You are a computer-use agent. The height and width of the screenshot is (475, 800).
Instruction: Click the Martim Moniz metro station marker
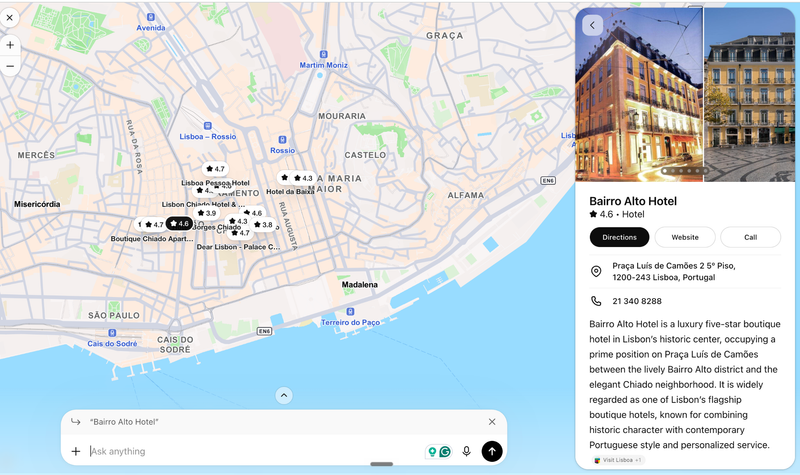(323, 54)
